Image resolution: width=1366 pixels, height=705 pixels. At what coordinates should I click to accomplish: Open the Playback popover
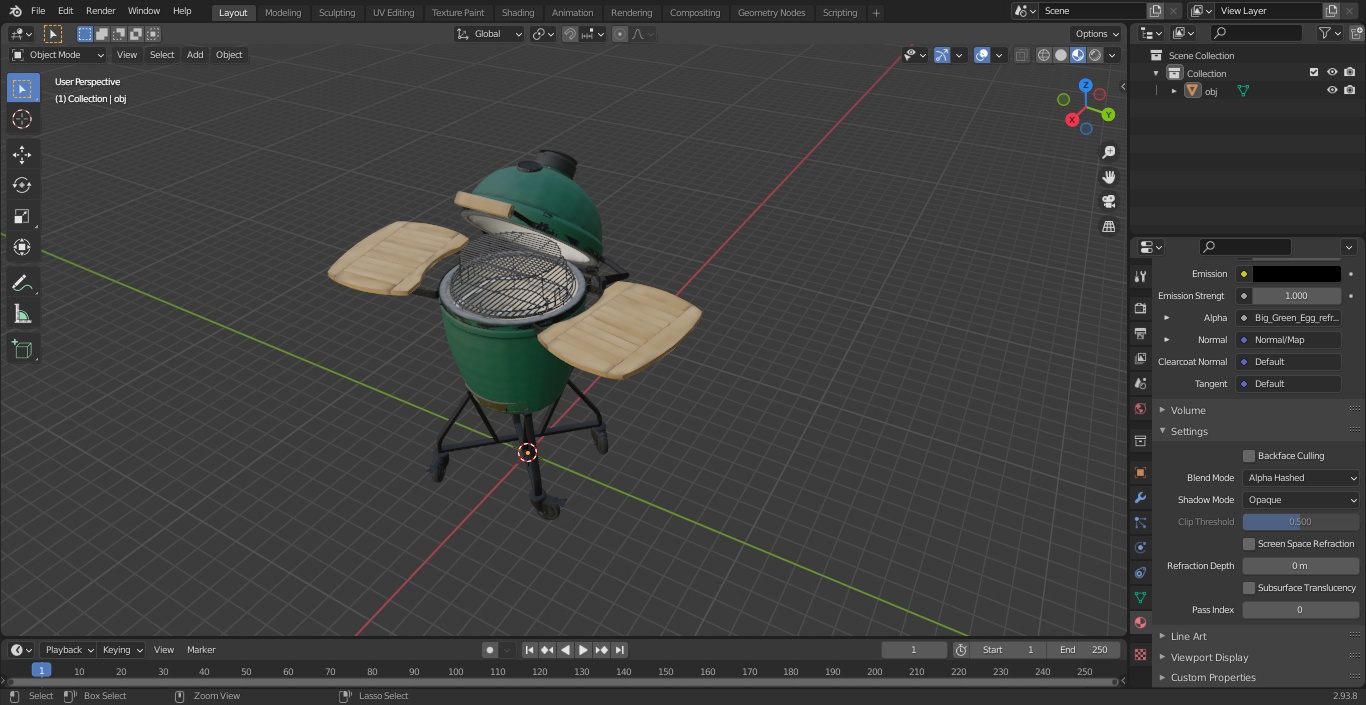point(69,650)
